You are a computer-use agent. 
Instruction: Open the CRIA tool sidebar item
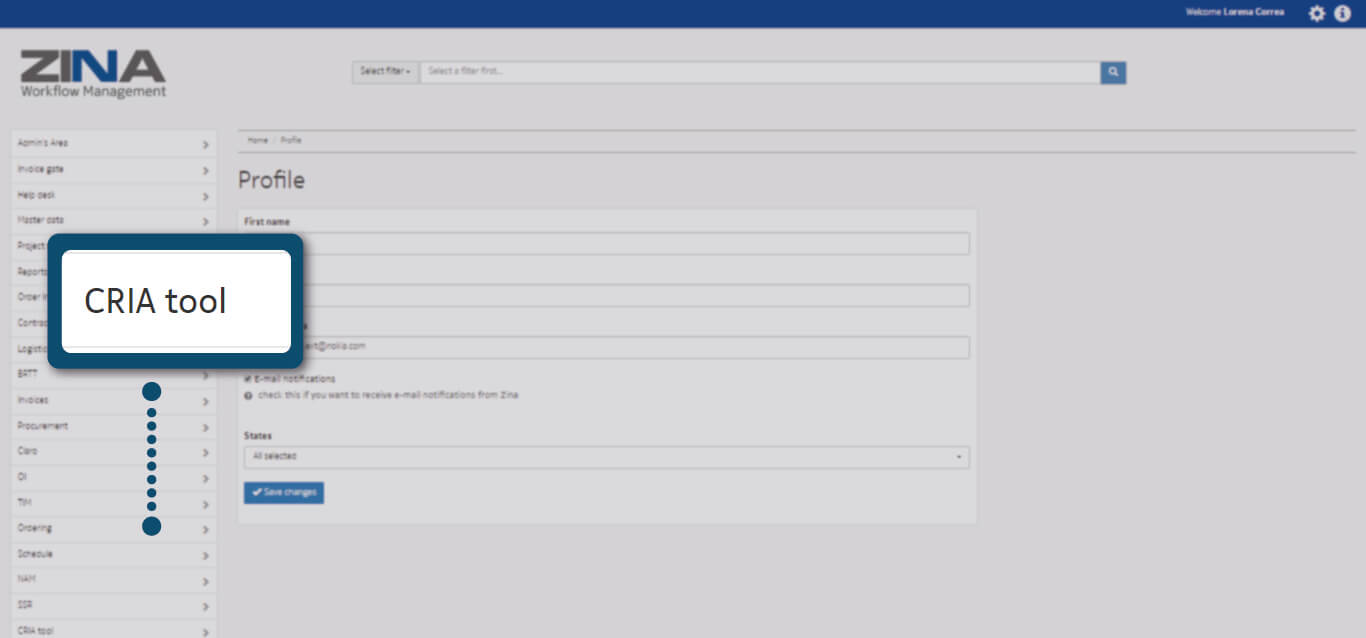112,631
